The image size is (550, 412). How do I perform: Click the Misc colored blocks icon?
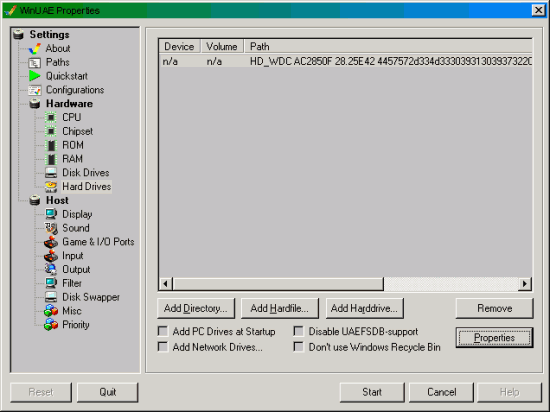coord(51,311)
